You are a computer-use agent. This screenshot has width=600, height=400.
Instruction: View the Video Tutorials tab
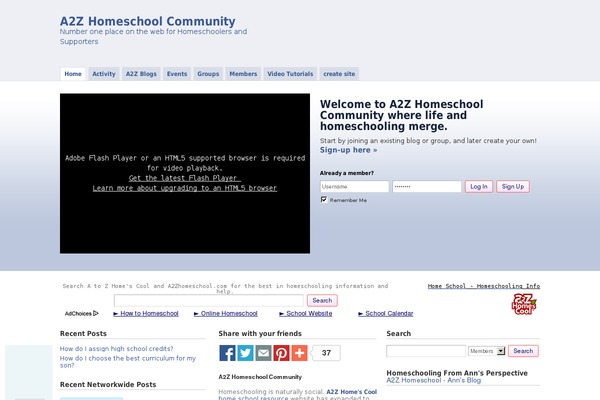click(x=290, y=74)
